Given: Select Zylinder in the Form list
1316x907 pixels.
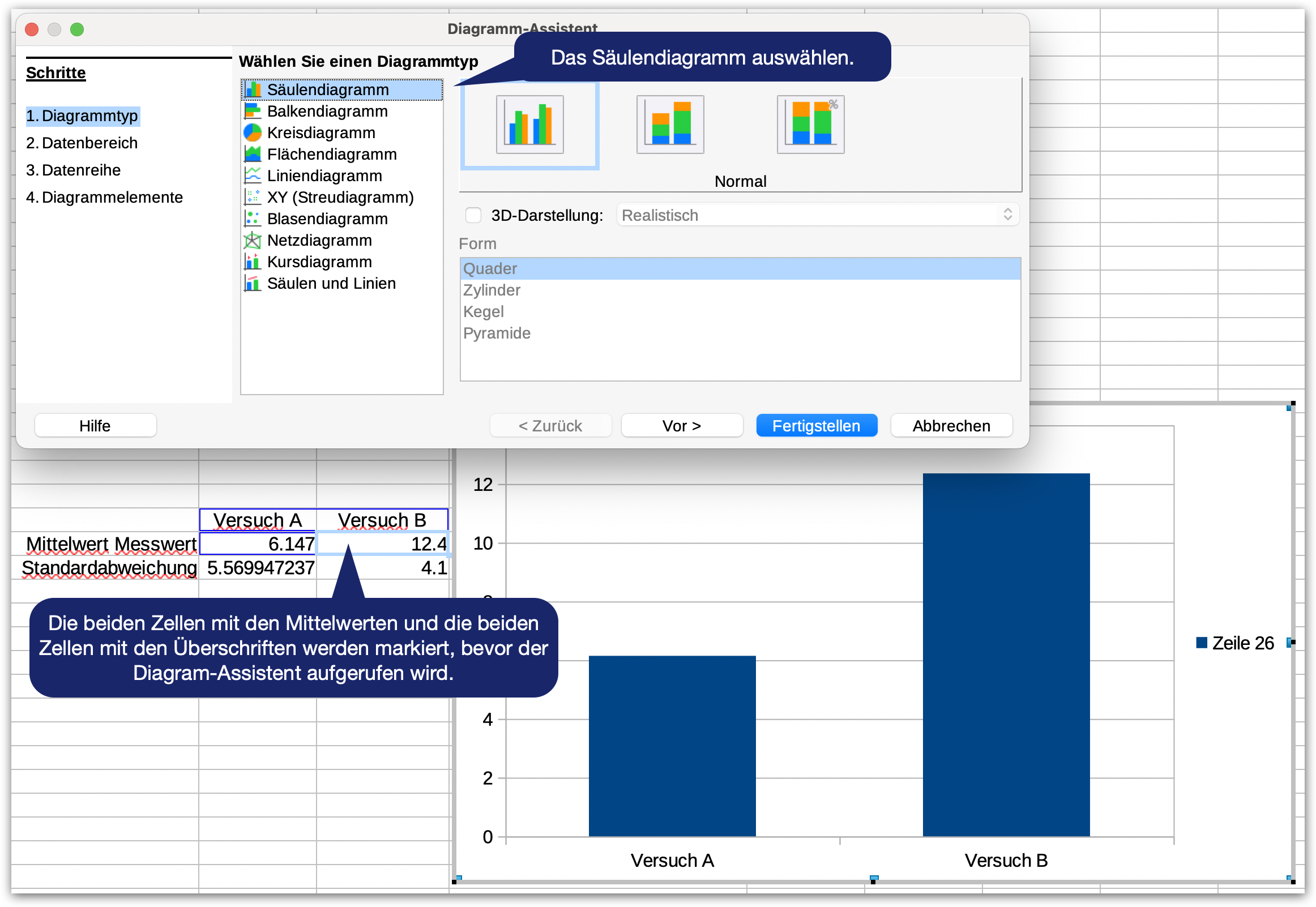Looking at the screenshot, I should [x=492, y=290].
